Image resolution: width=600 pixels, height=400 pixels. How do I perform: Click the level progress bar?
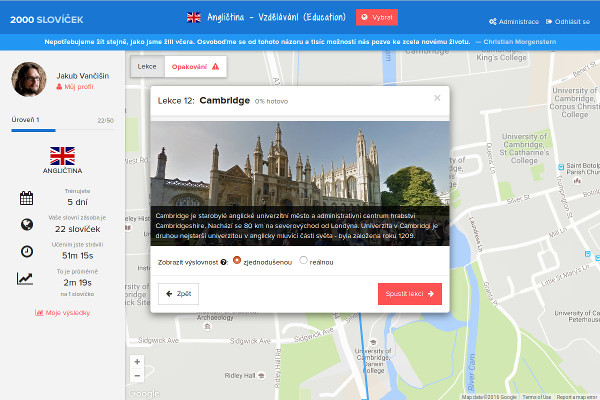[62, 131]
